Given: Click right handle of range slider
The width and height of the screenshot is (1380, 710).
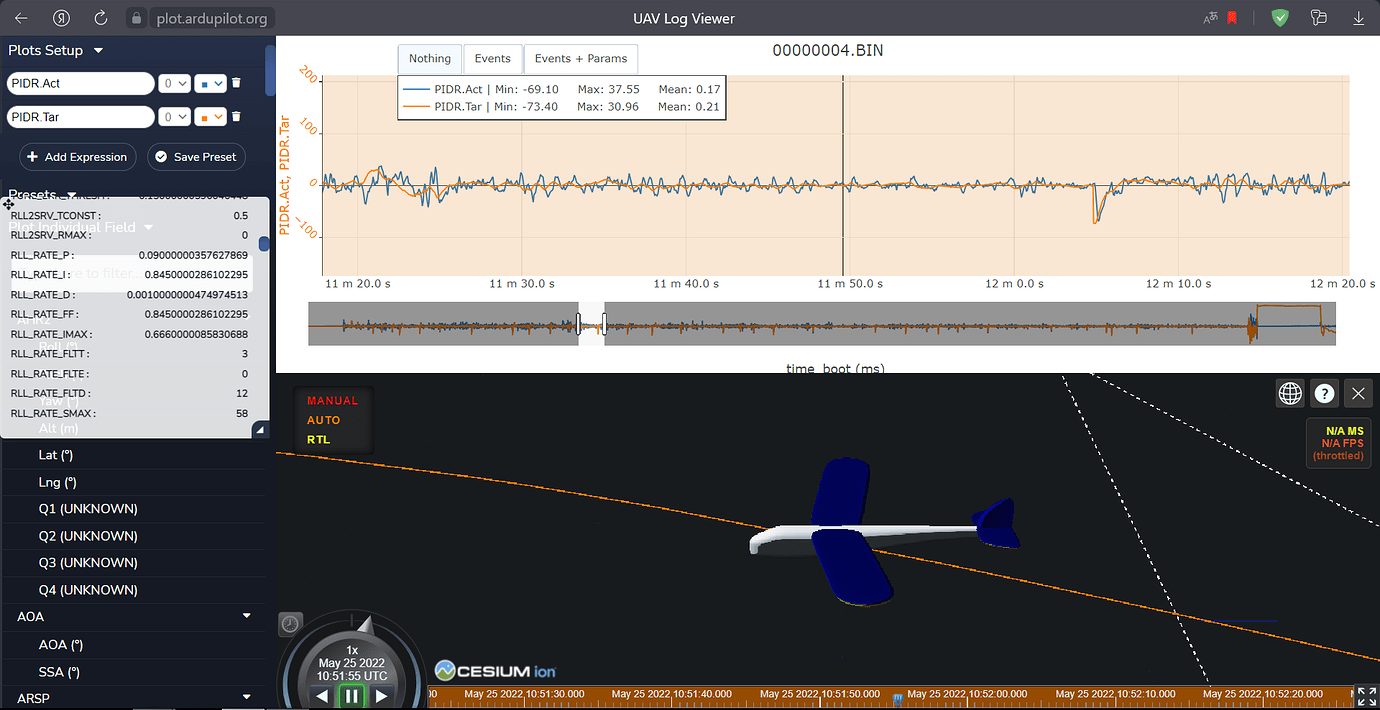Looking at the screenshot, I should [x=604, y=324].
